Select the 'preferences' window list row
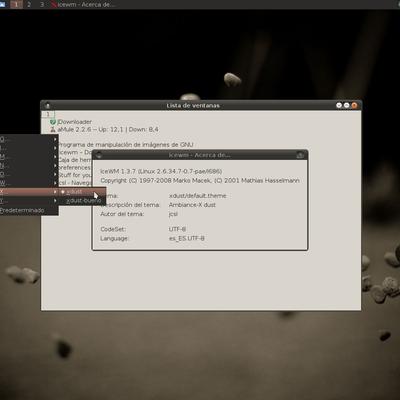This screenshot has width=400, height=400. 75,167
